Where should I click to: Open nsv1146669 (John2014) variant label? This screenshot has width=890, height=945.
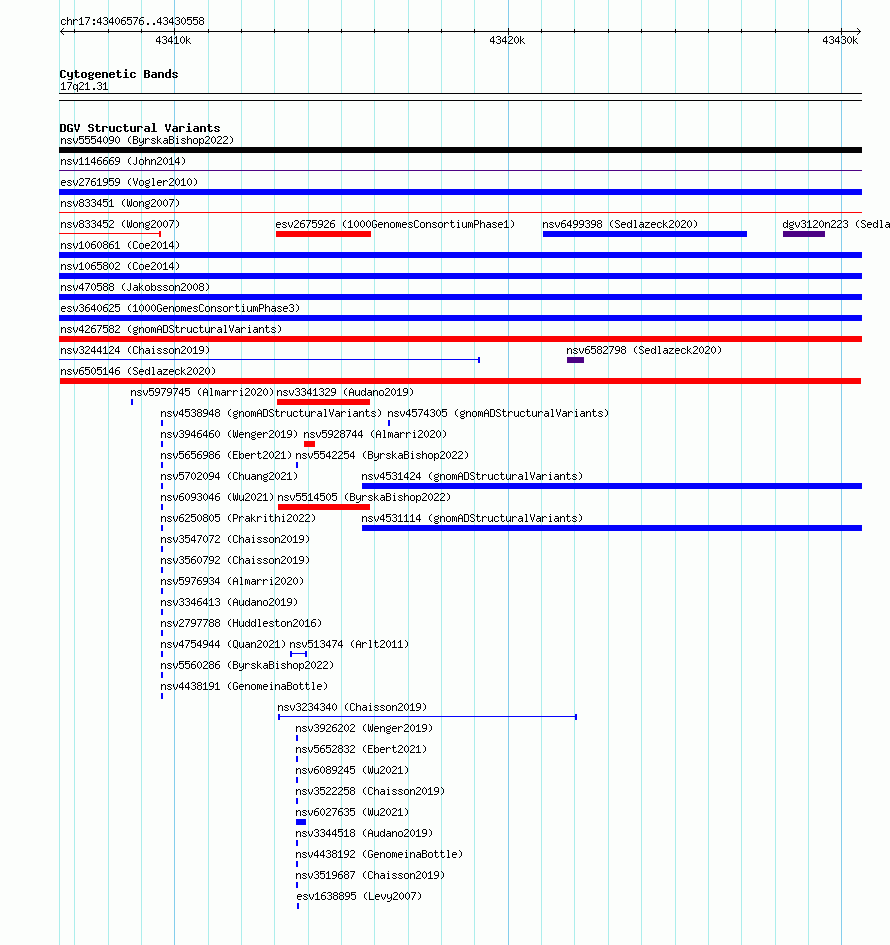(x=123, y=162)
